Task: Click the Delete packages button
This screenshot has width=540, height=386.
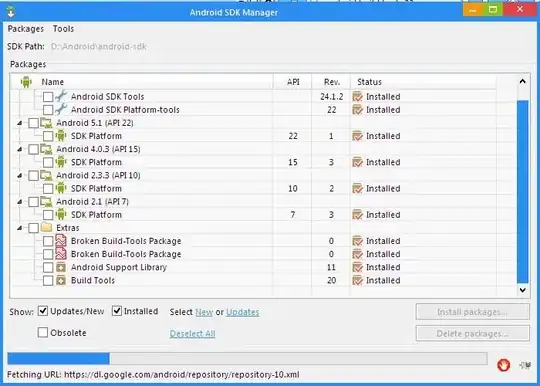Action: pos(472,333)
